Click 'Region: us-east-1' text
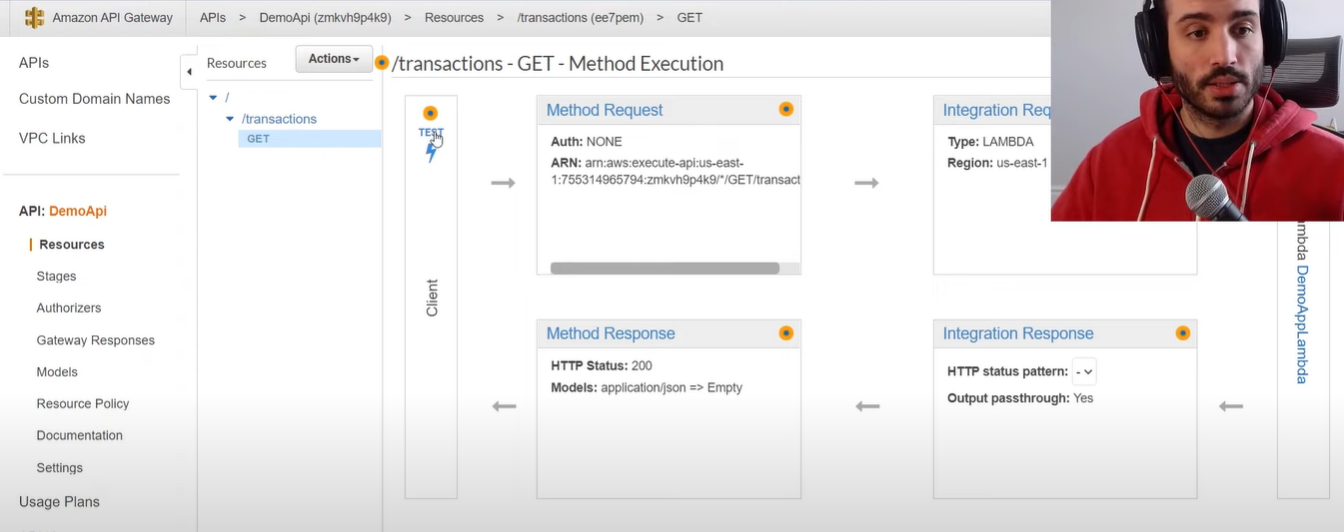 click(997, 163)
